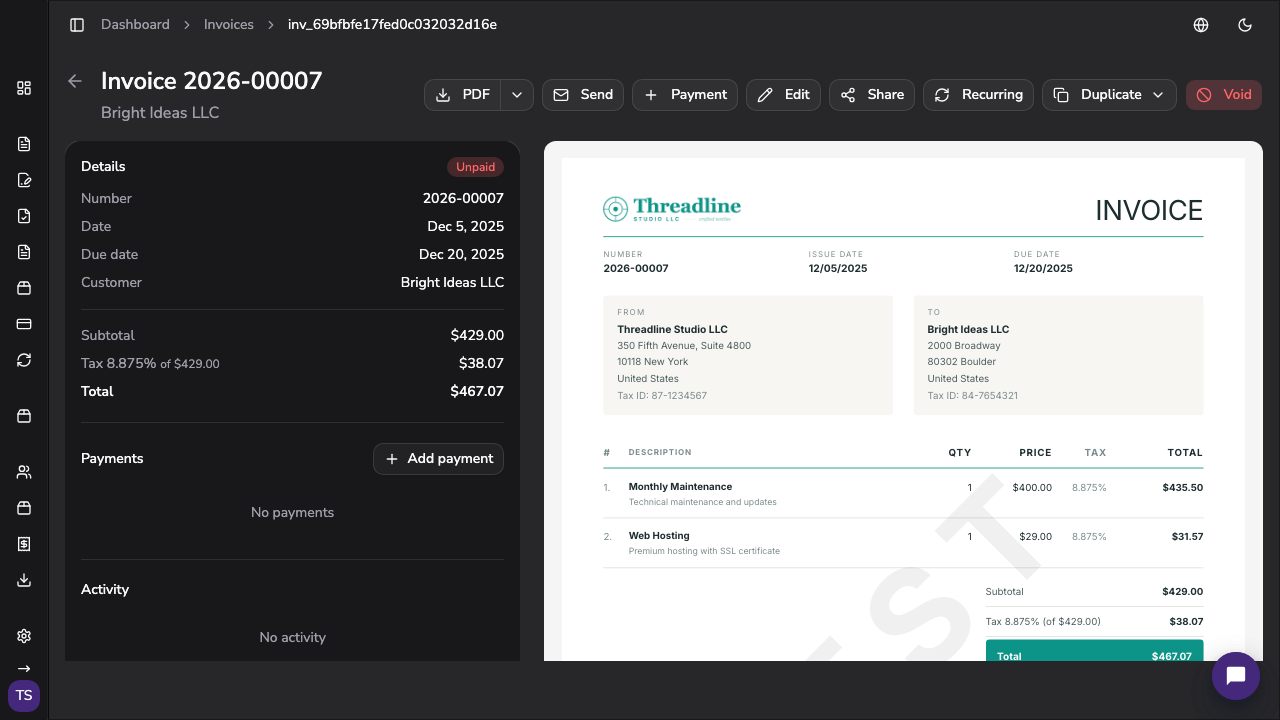This screenshot has height=720, width=1280.
Task: Open the box icon directly below the circular arrows icon
Action: point(24,416)
